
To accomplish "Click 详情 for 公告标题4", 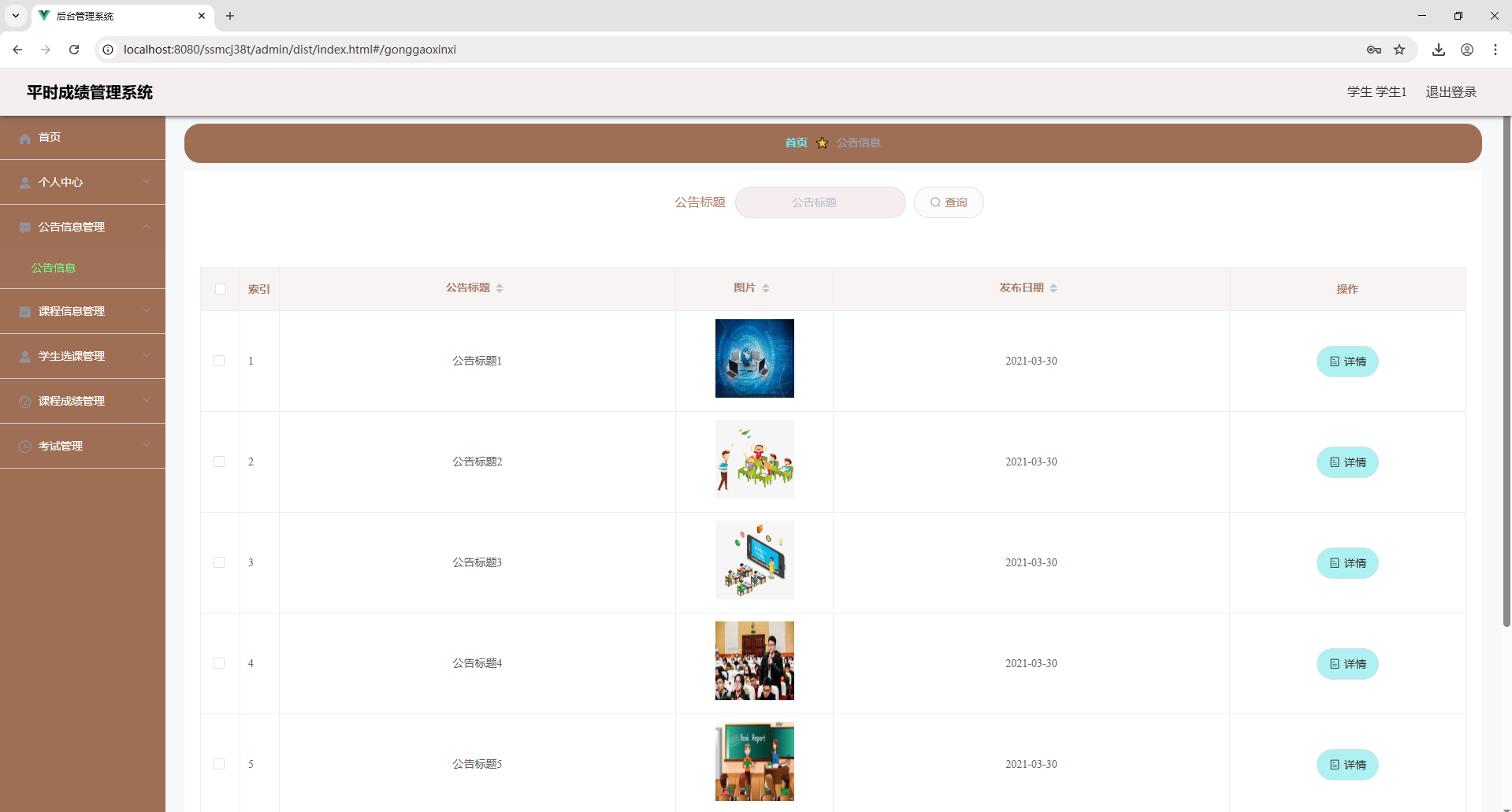I will (x=1347, y=664).
